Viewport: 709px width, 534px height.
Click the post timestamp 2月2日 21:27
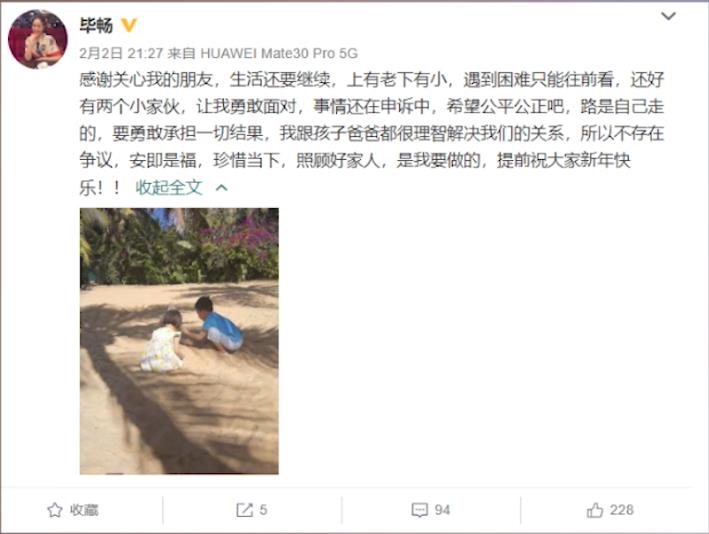pyautogui.click(x=121, y=53)
